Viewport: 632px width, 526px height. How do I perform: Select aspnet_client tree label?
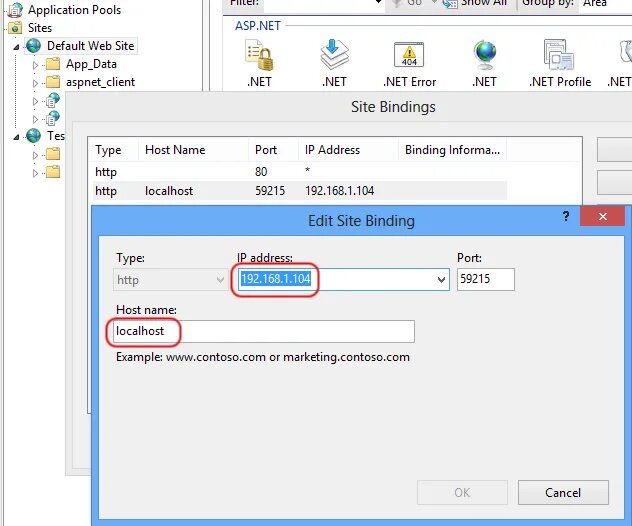pyautogui.click(x=100, y=82)
